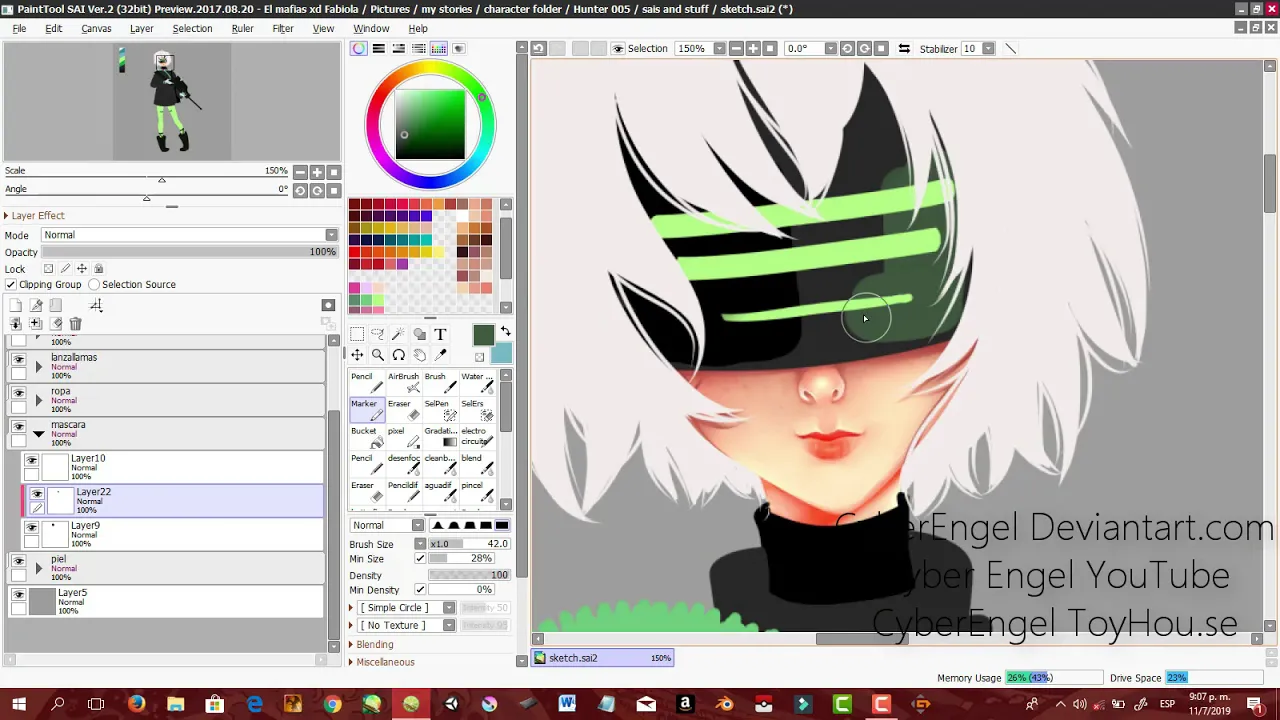This screenshot has height=720, width=1280.
Task: Open the Filter menu
Action: tap(283, 28)
